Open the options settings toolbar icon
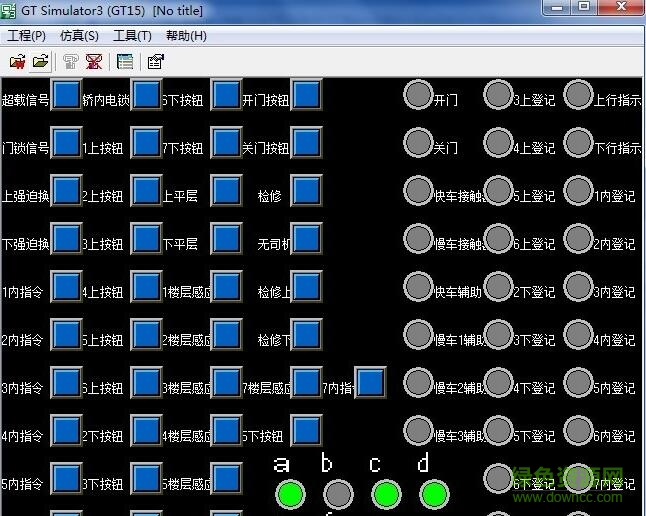 pyautogui.click(x=155, y=62)
